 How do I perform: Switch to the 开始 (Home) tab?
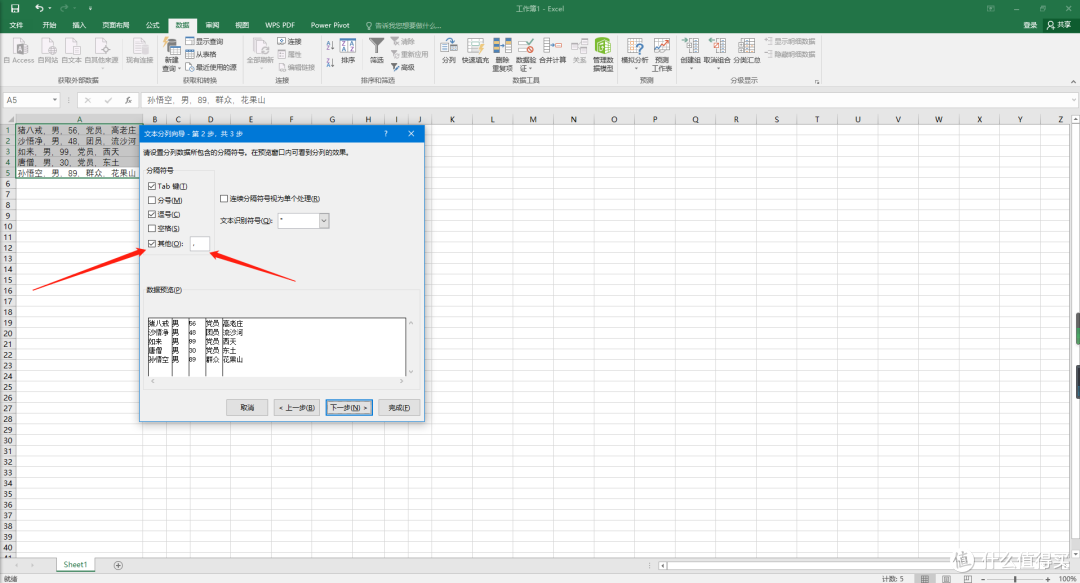[49, 25]
